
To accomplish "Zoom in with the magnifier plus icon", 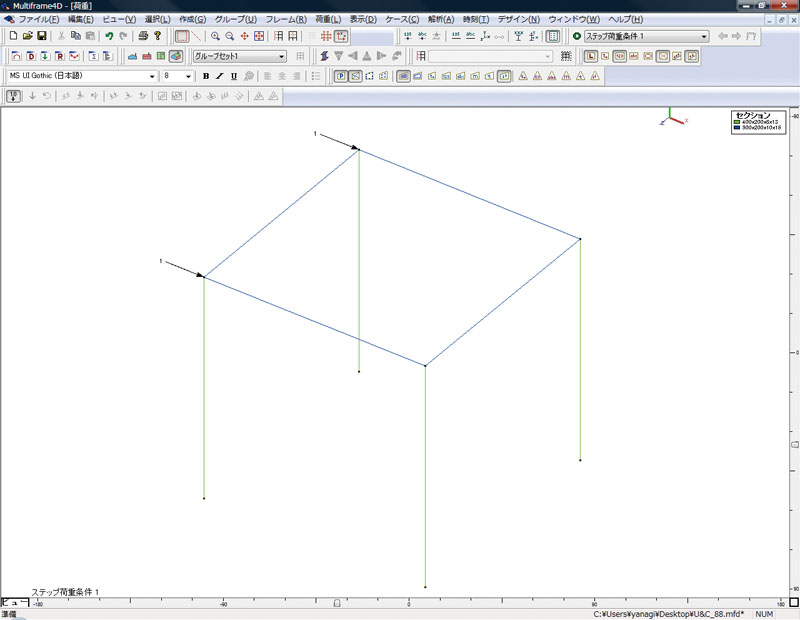I will tap(215, 36).
